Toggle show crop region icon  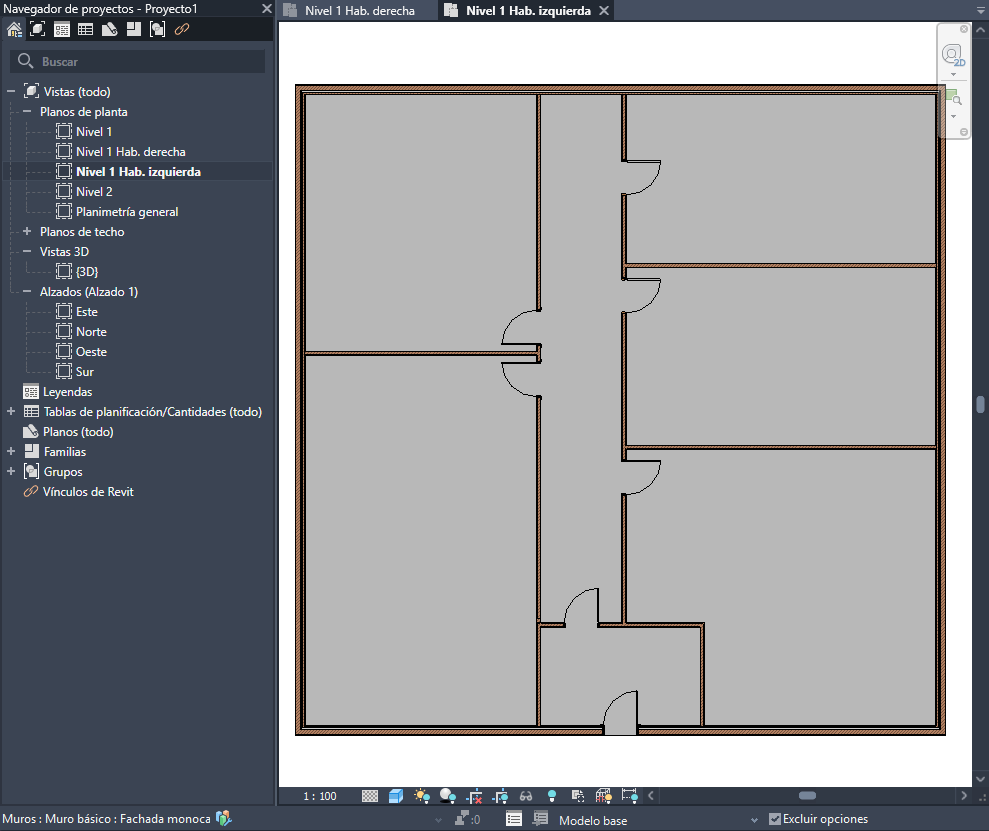click(x=500, y=796)
